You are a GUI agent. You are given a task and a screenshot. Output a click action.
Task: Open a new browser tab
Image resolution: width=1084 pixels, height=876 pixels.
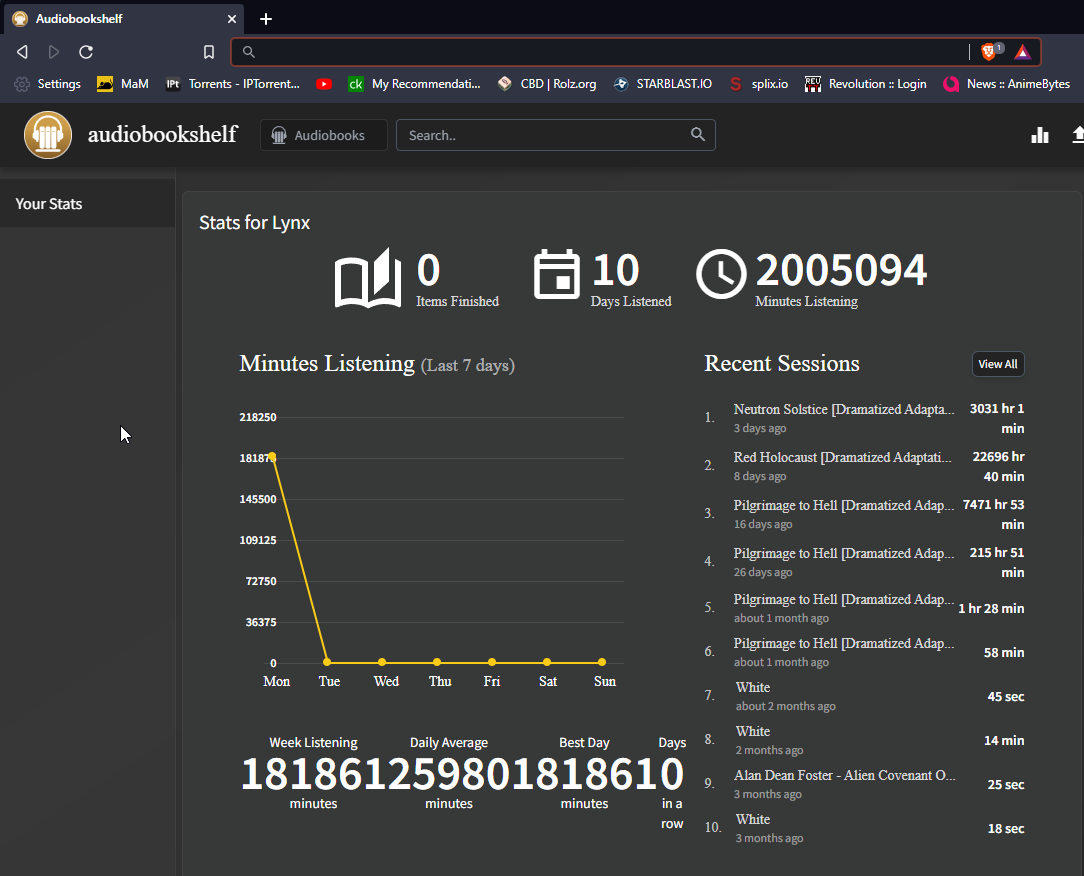coord(265,19)
